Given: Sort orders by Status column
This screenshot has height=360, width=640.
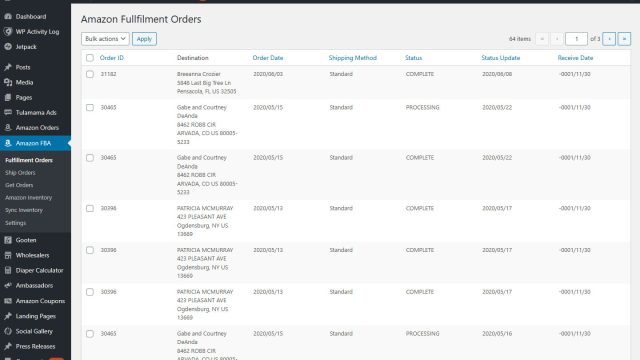Looking at the screenshot, I should click(413, 58).
